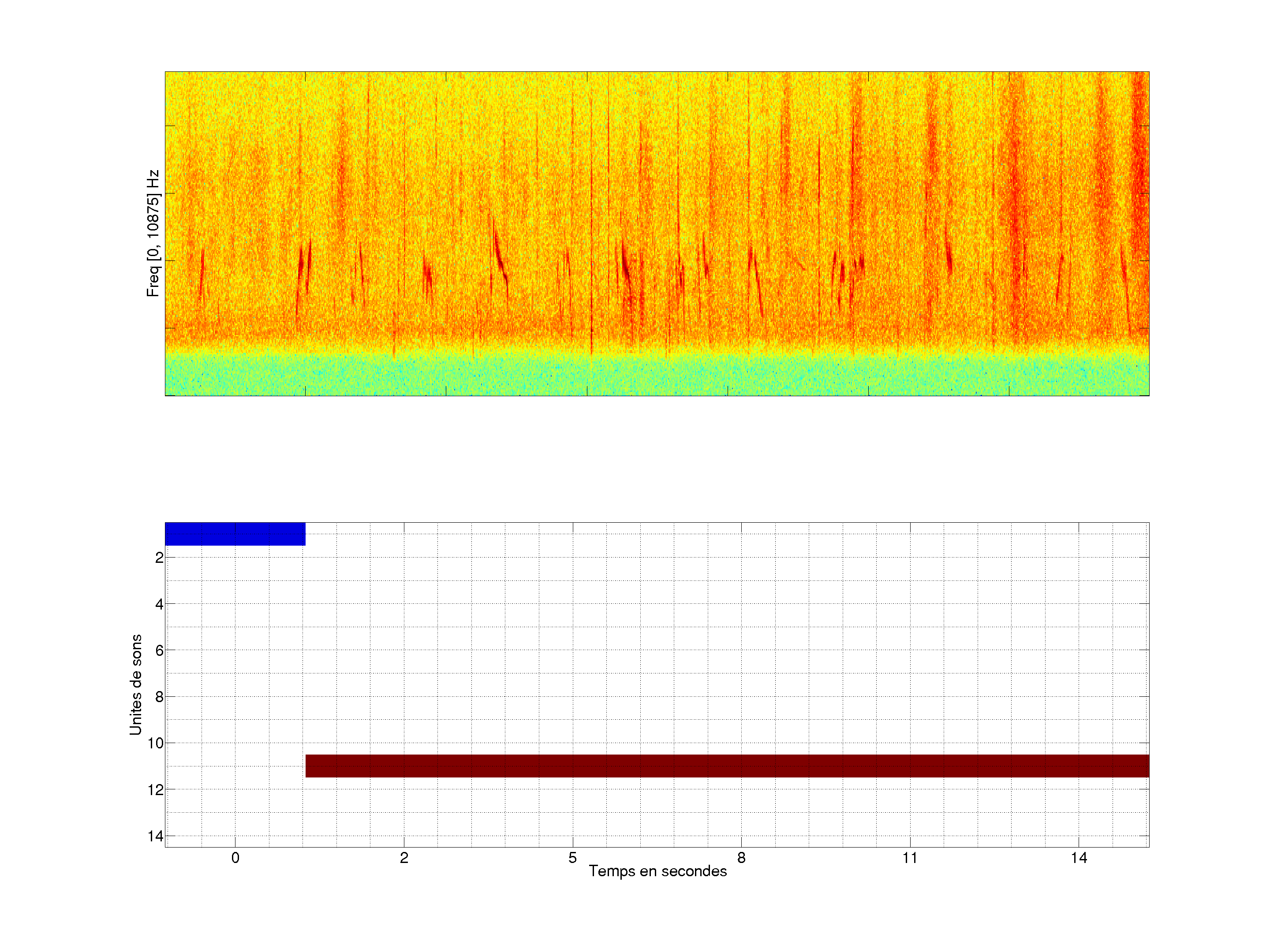Click the lower plot's y-axis tick label 14
The image size is (1270, 952).
tap(156, 836)
